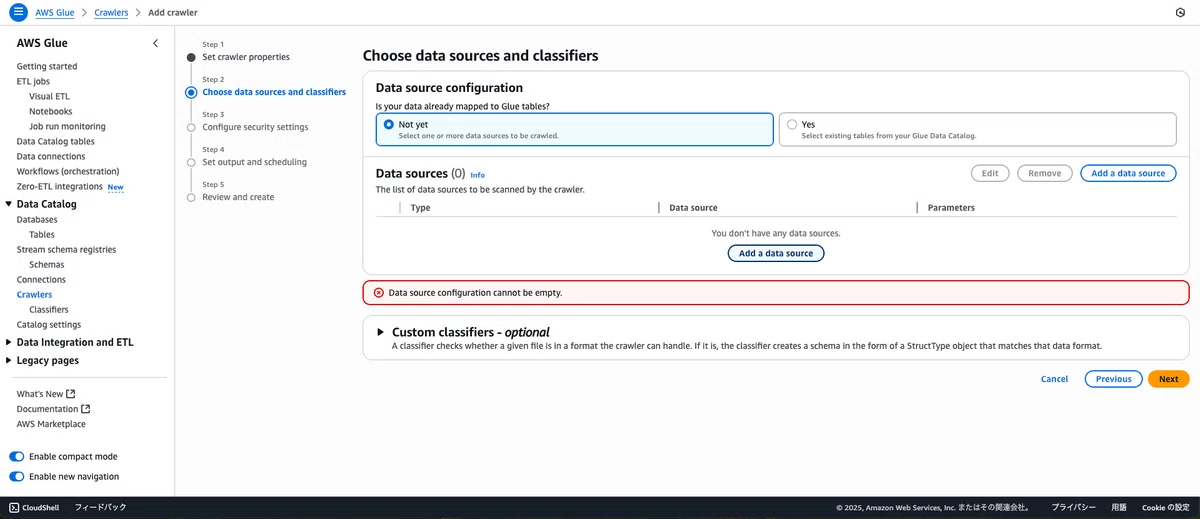Image resolution: width=1200 pixels, height=519 pixels.
Task: Click the settings icon at top right
Action: point(1180,12)
